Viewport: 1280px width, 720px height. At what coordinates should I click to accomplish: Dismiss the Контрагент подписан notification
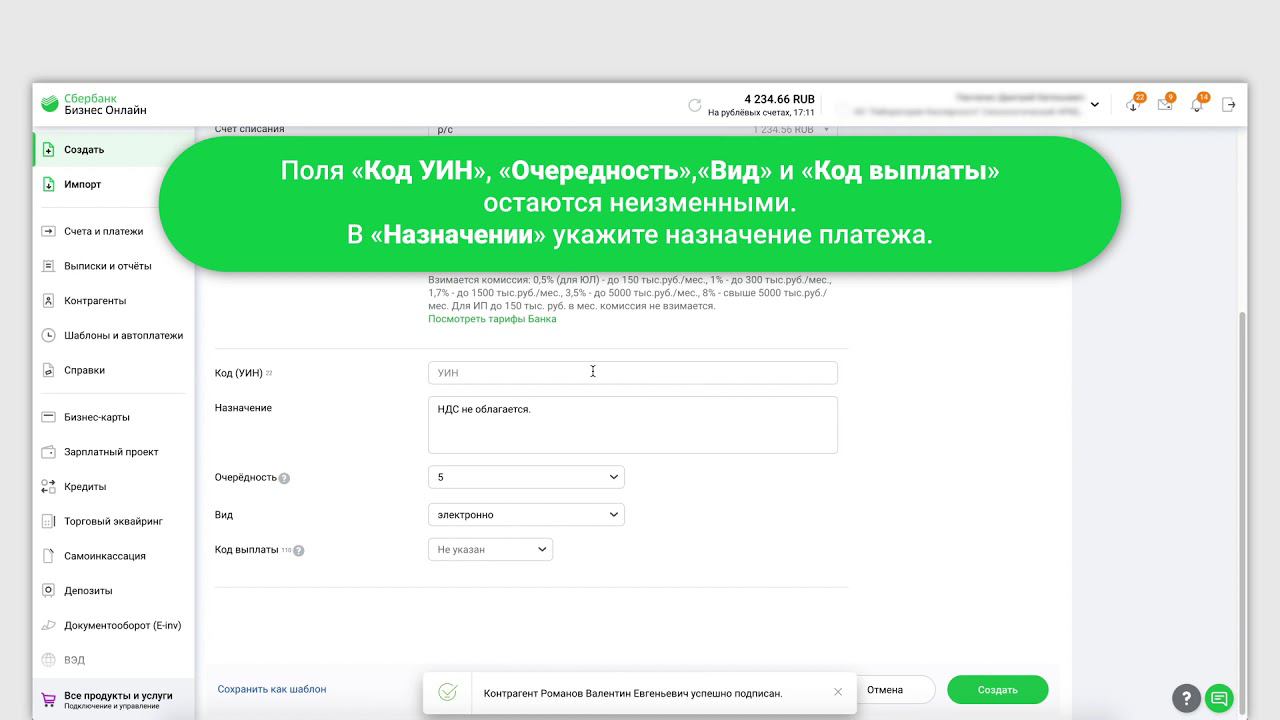[x=838, y=692]
